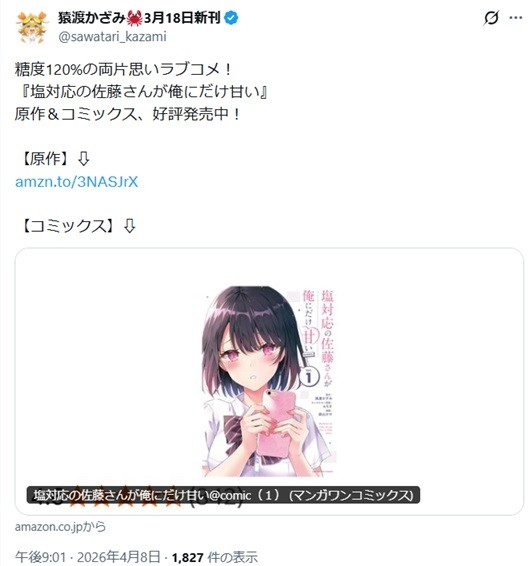Click the Grok slash-circle icon
Image resolution: width=531 pixels, height=566 pixels.
(x=491, y=18)
